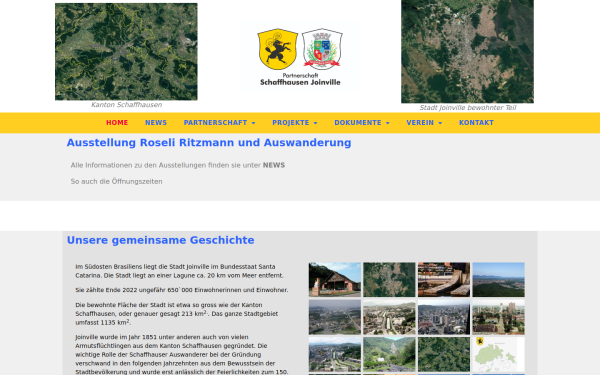Expand the VEREIN dropdown menu
The width and height of the screenshot is (600, 375).
(424, 123)
